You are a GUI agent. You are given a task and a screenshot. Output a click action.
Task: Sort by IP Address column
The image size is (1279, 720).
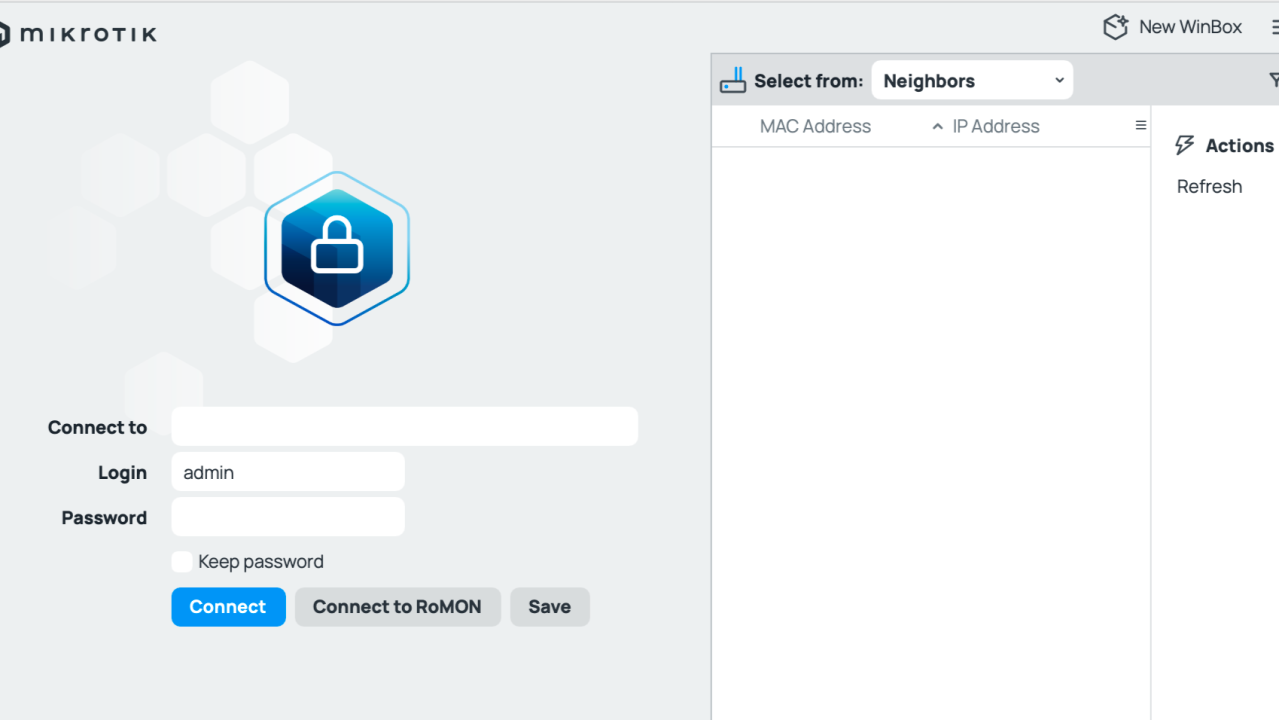pyautogui.click(x=996, y=126)
